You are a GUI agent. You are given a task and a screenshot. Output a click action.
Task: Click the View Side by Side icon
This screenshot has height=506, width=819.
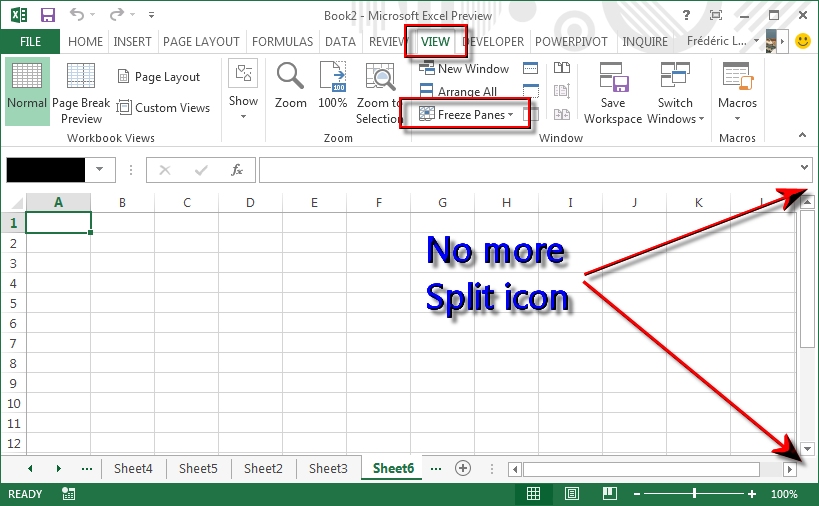coord(561,68)
